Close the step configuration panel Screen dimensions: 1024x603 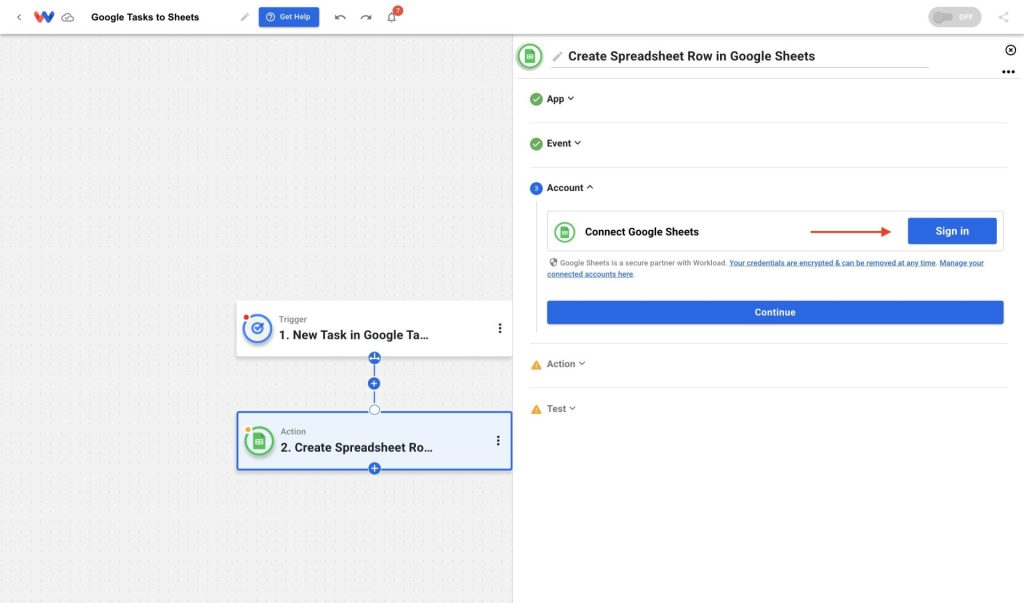coord(1010,50)
